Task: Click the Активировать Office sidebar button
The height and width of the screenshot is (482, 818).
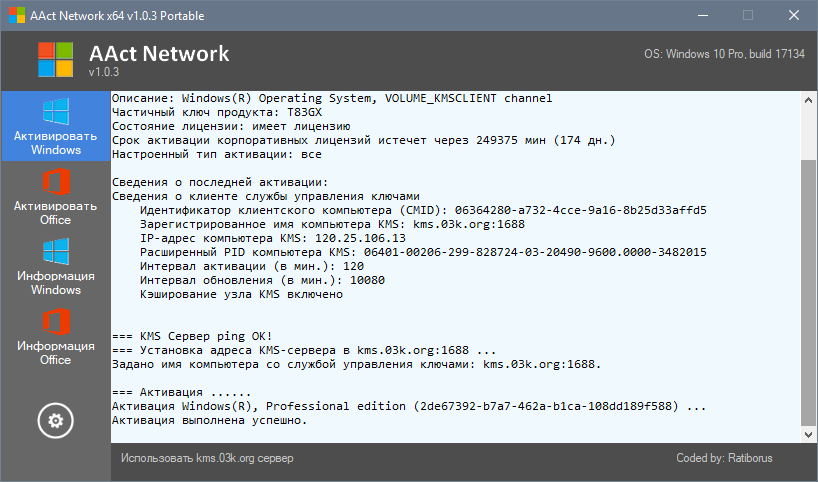Action: tap(56, 196)
